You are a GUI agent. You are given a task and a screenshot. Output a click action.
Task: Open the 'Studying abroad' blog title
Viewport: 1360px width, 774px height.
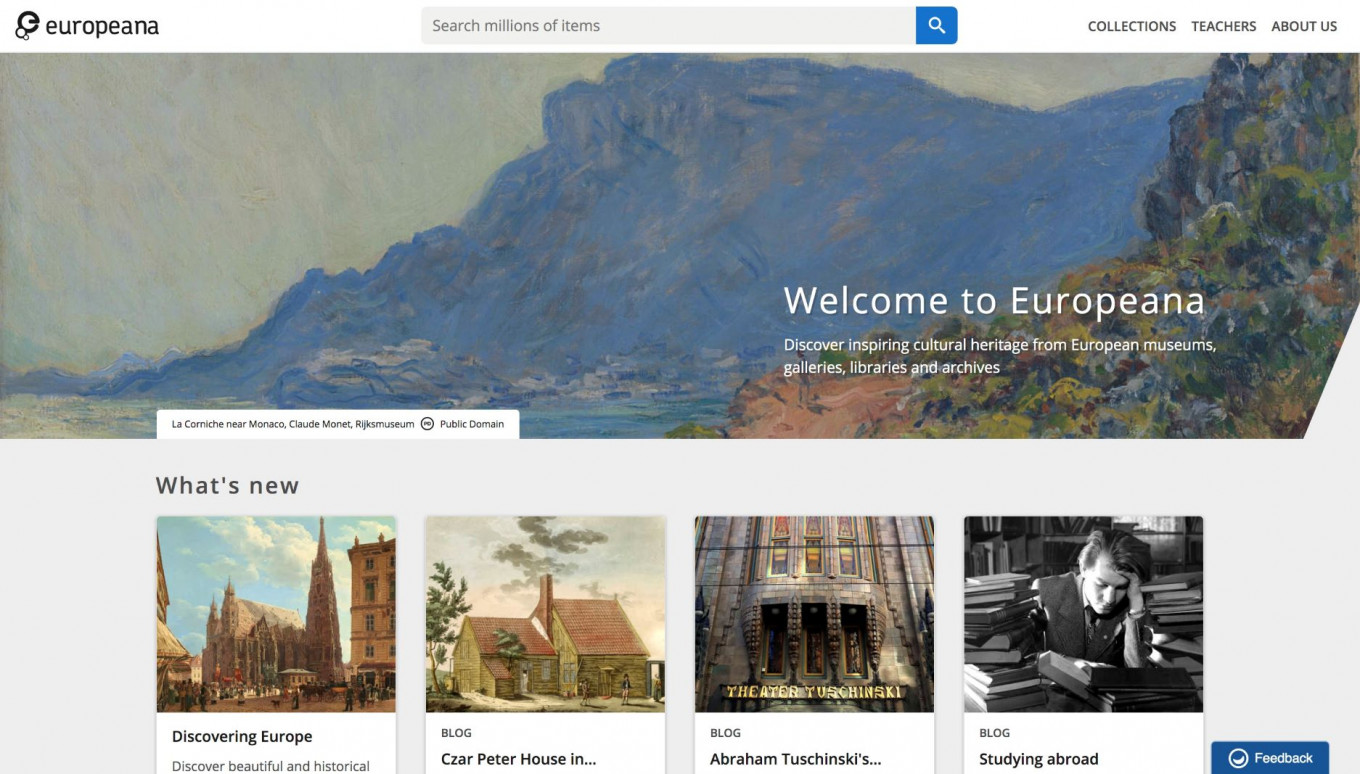[1038, 759]
